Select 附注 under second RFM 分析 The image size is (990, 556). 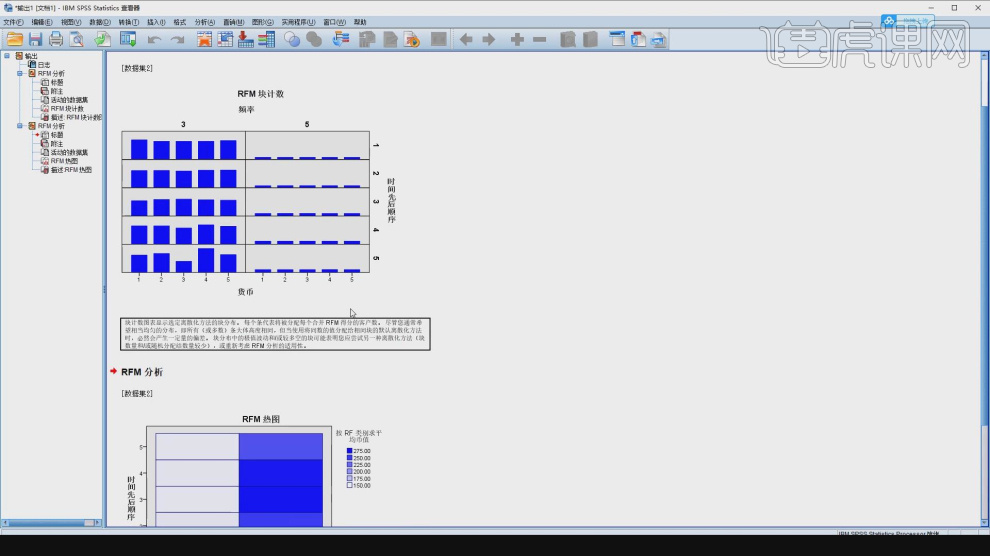(57, 143)
